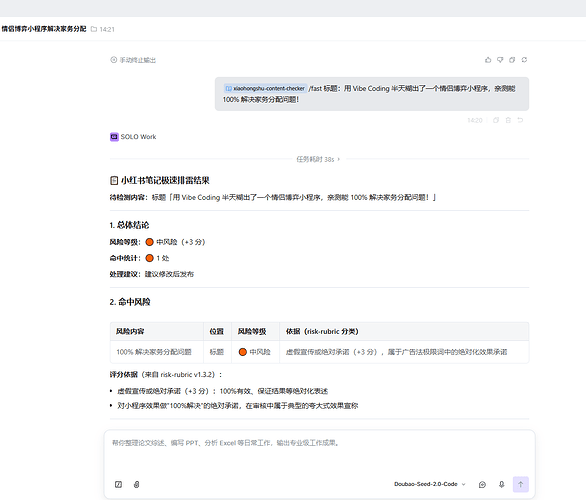The image size is (586, 500).
Task: Click the text 建议修改后发布
Action: [169, 274]
